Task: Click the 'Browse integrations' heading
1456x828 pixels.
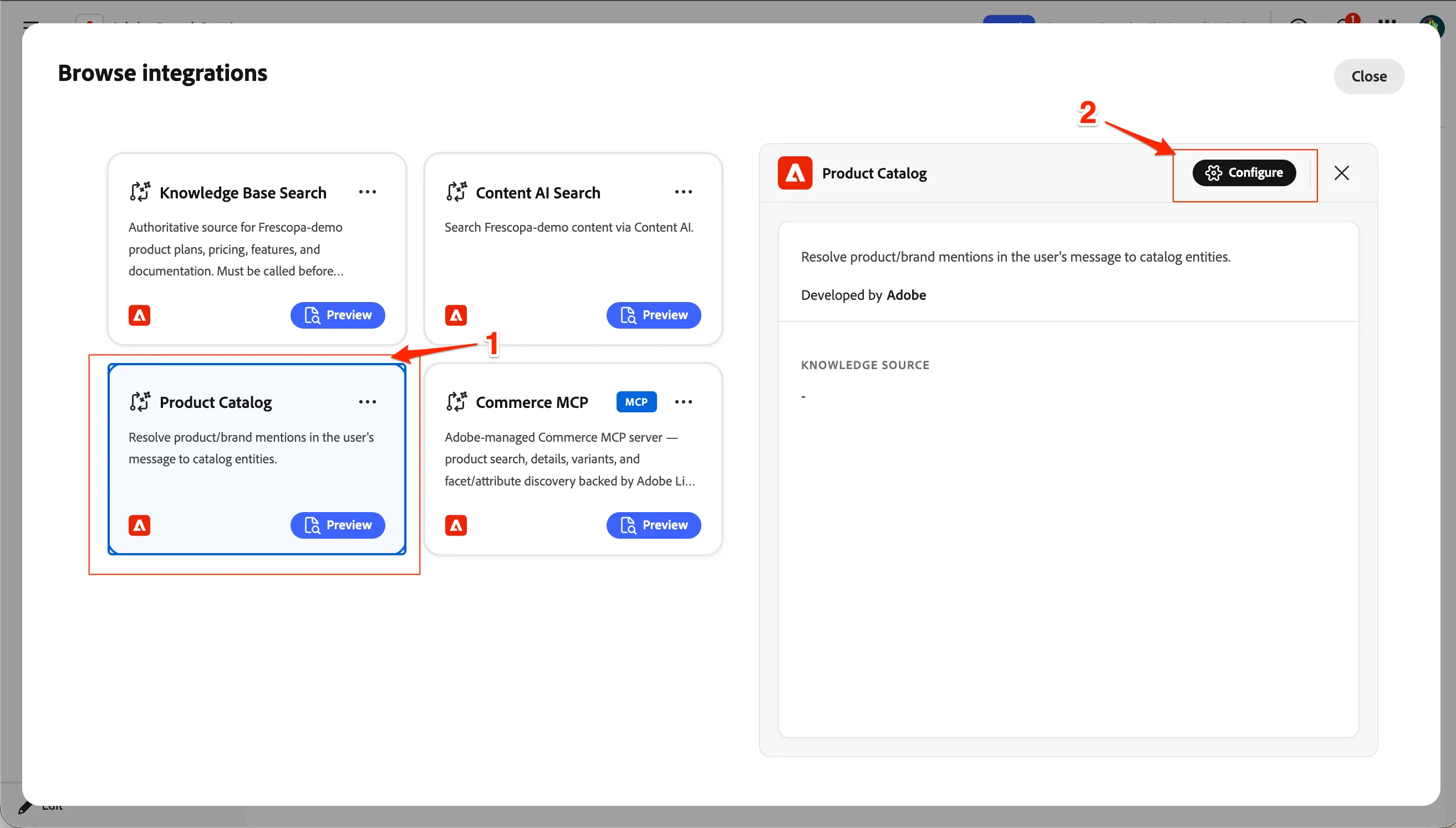Action: 162,73
